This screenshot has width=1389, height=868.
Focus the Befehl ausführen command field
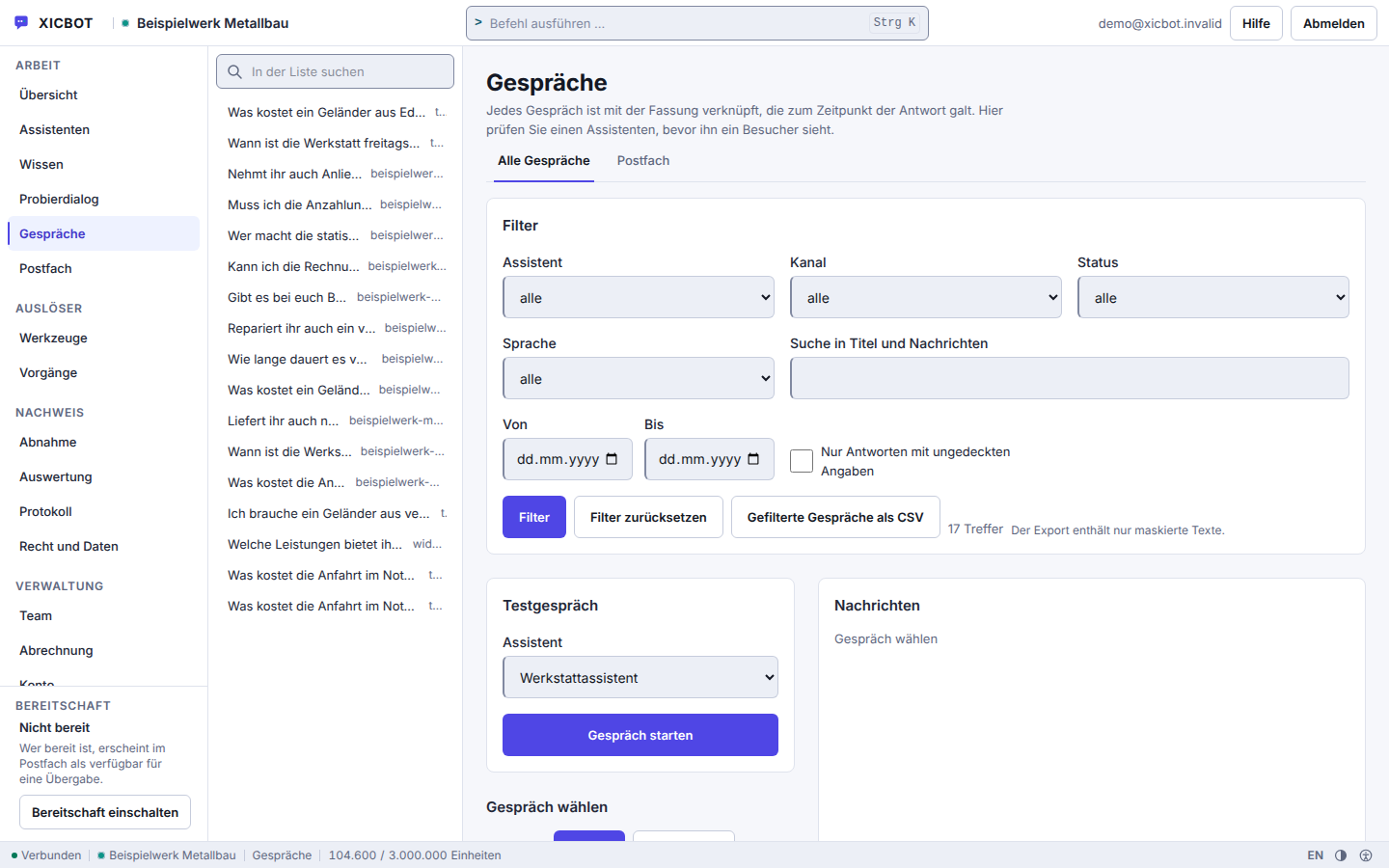[697, 23]
